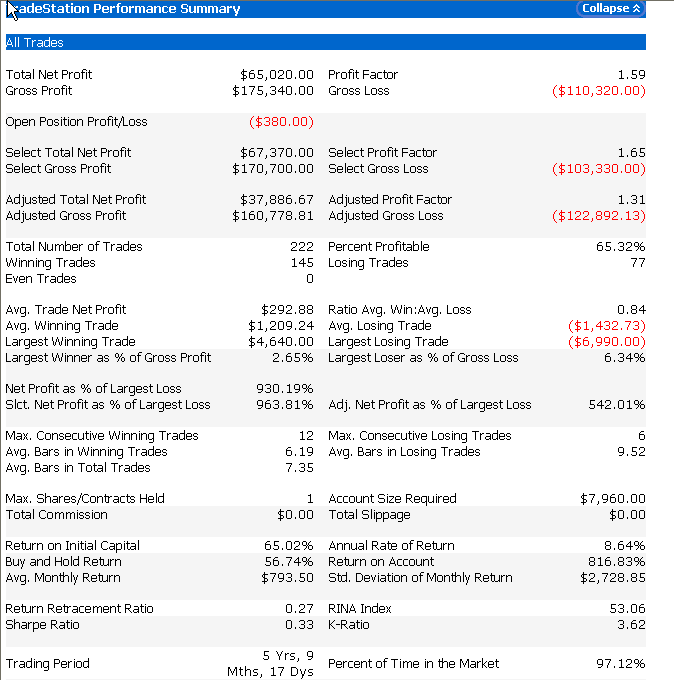This screenshot has width=674, height=680.
Task: Select Adj. Net Profit percent value 542.01%
Action: pos(617,405)
